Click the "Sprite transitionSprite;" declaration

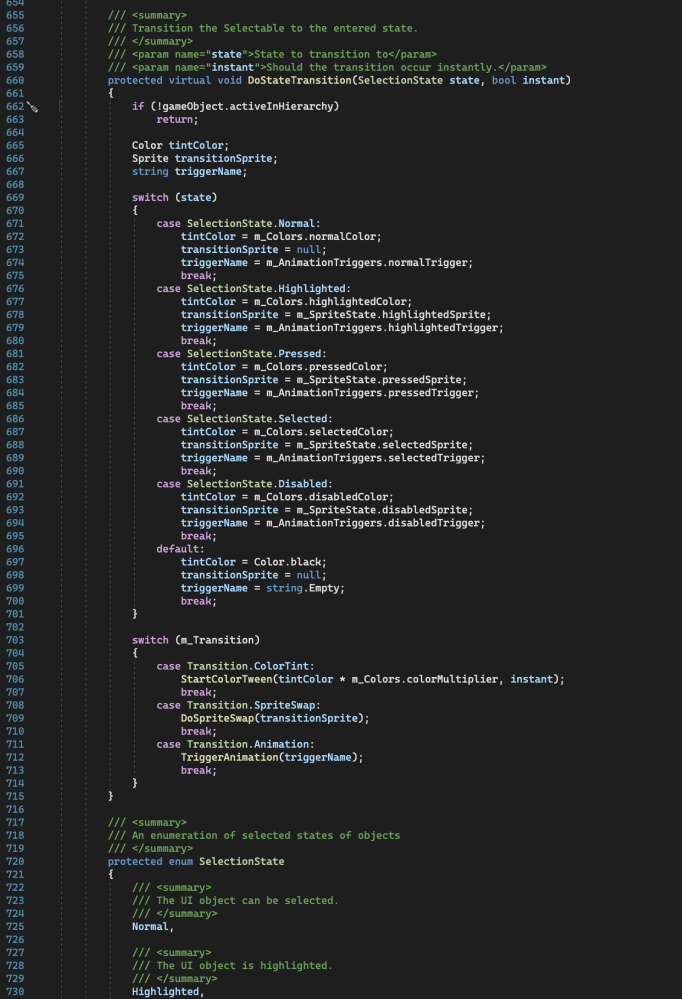(205, 158)
